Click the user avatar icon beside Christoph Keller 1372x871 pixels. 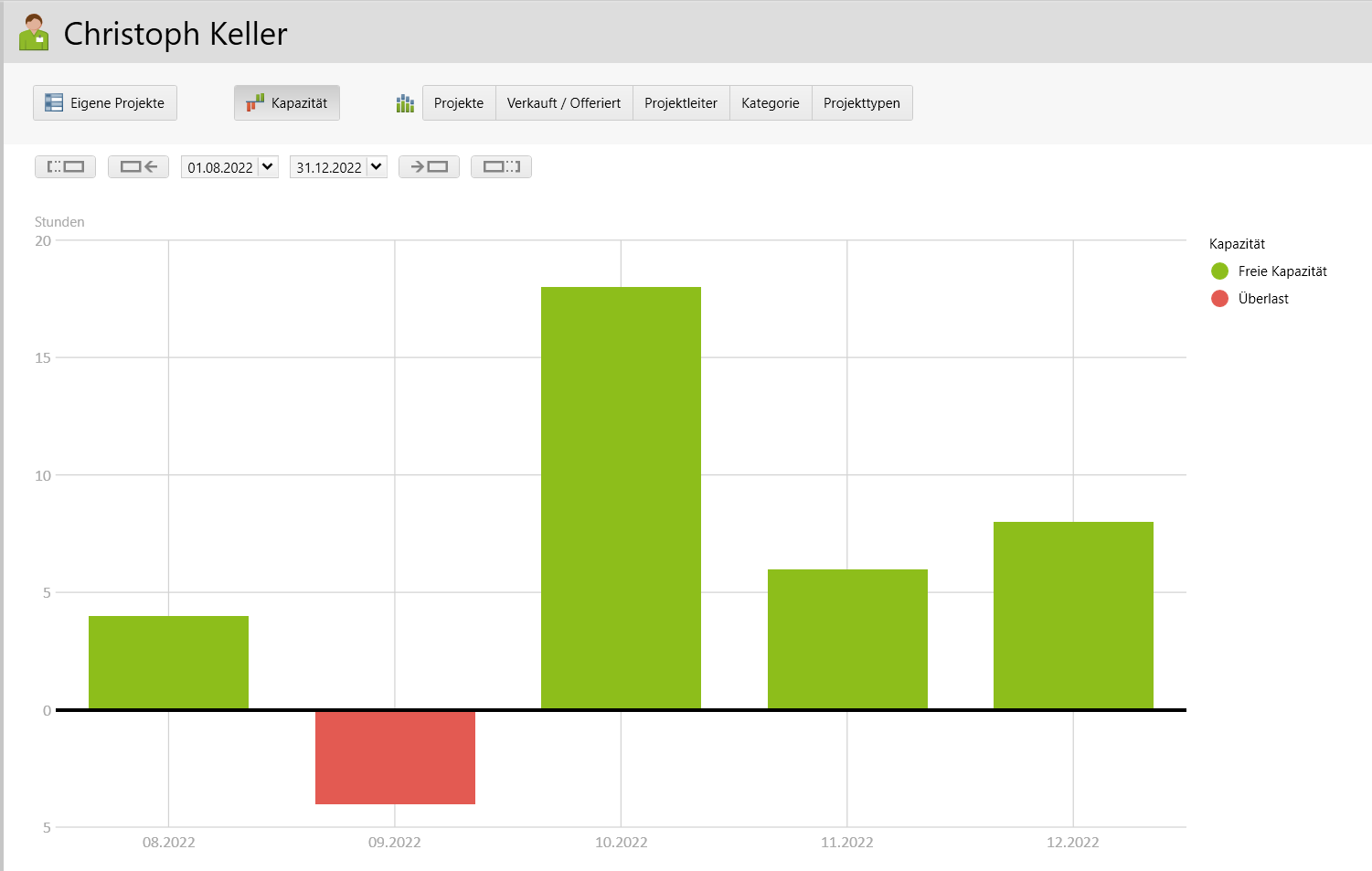click(34, 33)
